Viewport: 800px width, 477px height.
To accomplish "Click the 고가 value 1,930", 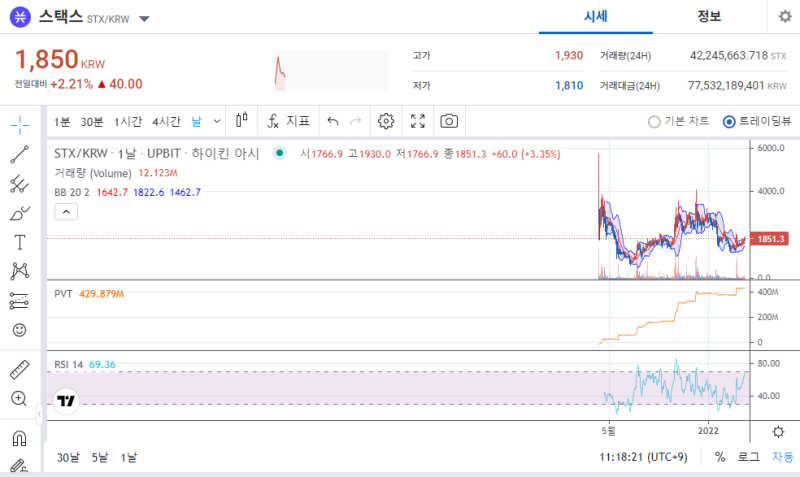I will [x=569, y=55].
